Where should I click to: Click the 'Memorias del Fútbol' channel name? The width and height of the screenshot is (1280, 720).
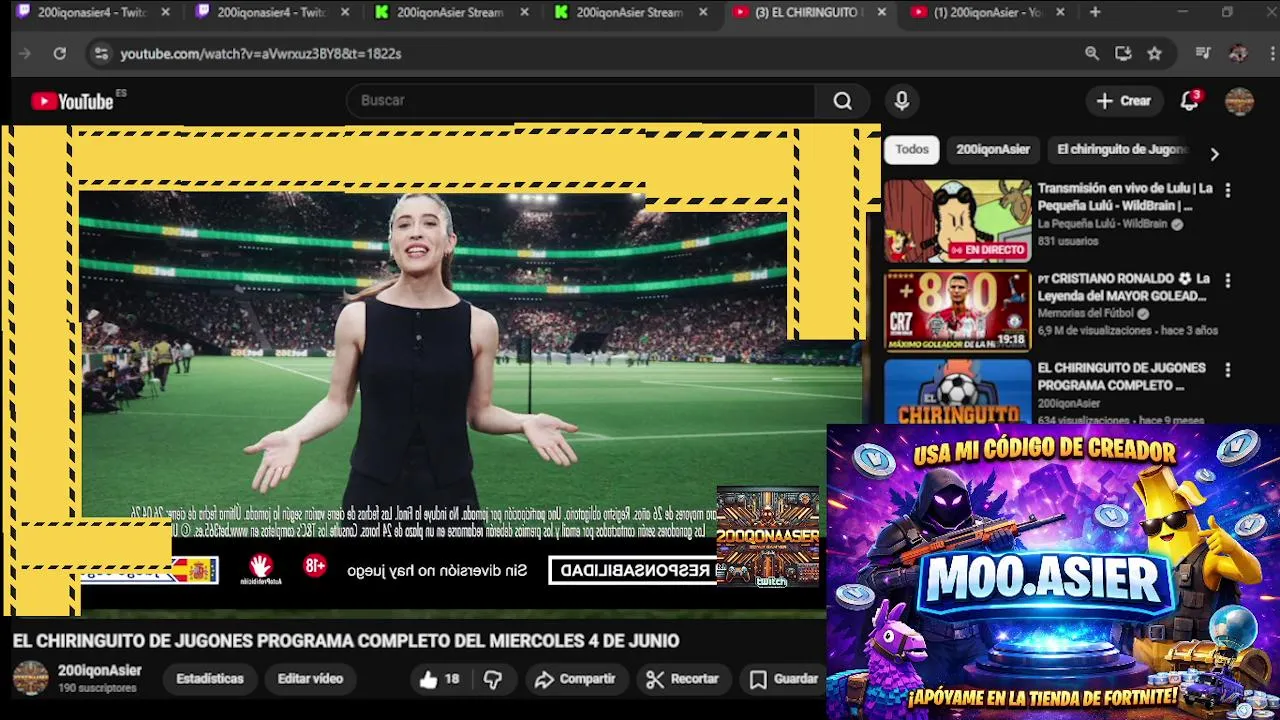pos(1086,313)
